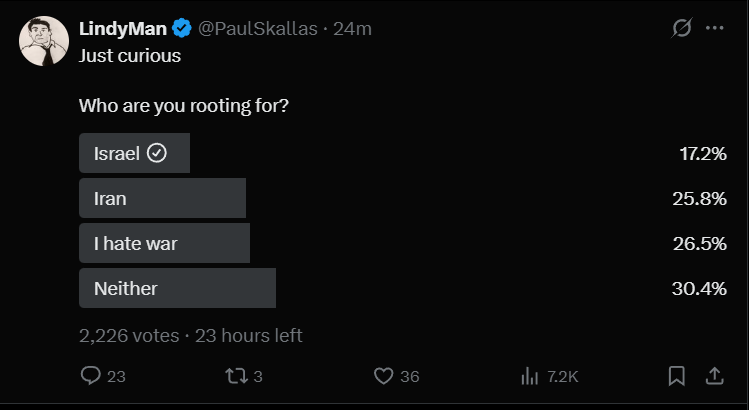Screen dimensions: 749x410
Task: Like the post with heart icon
Action: point(383,376)
